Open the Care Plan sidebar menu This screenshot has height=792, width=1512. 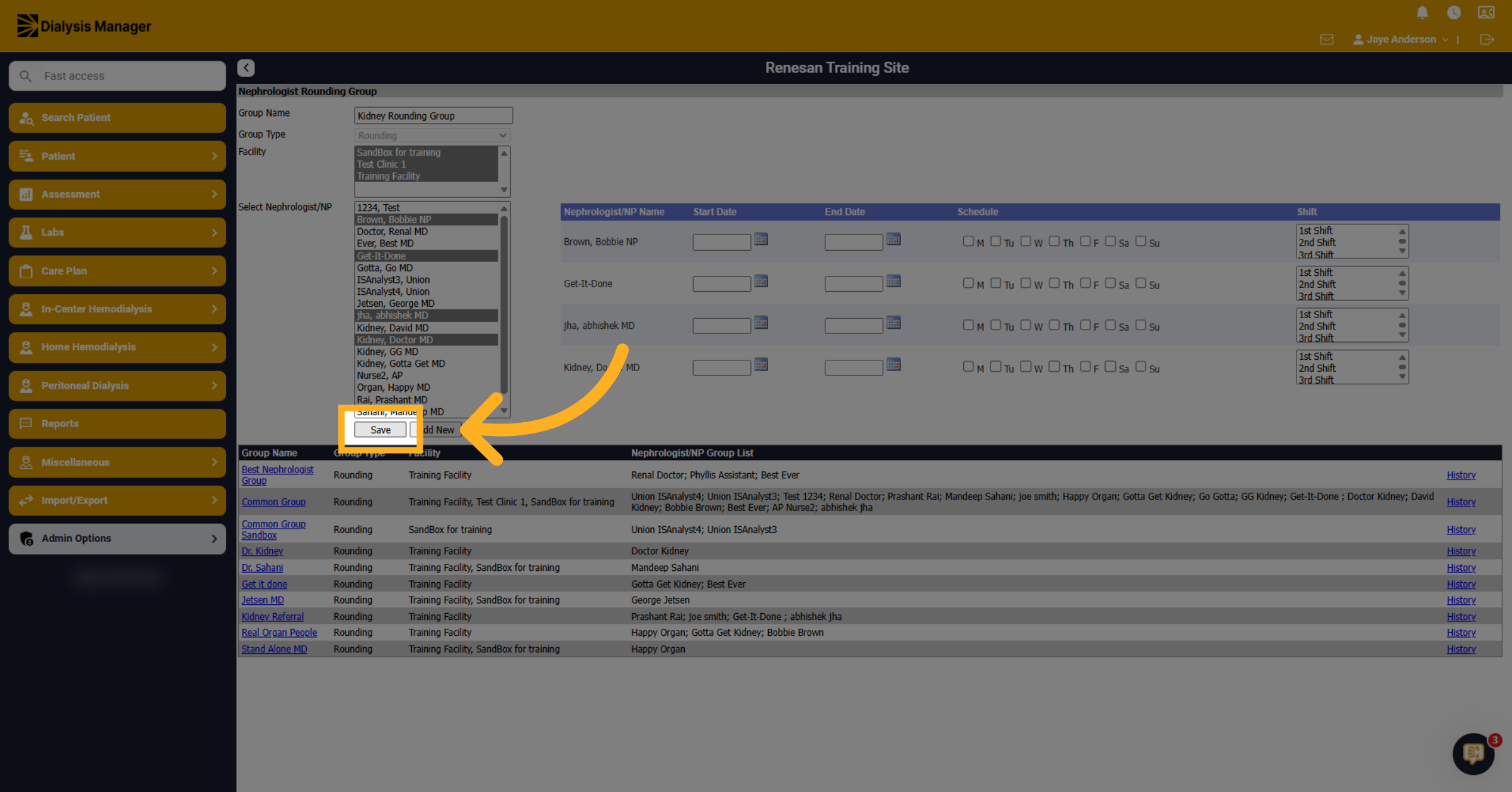click(117, 271)
